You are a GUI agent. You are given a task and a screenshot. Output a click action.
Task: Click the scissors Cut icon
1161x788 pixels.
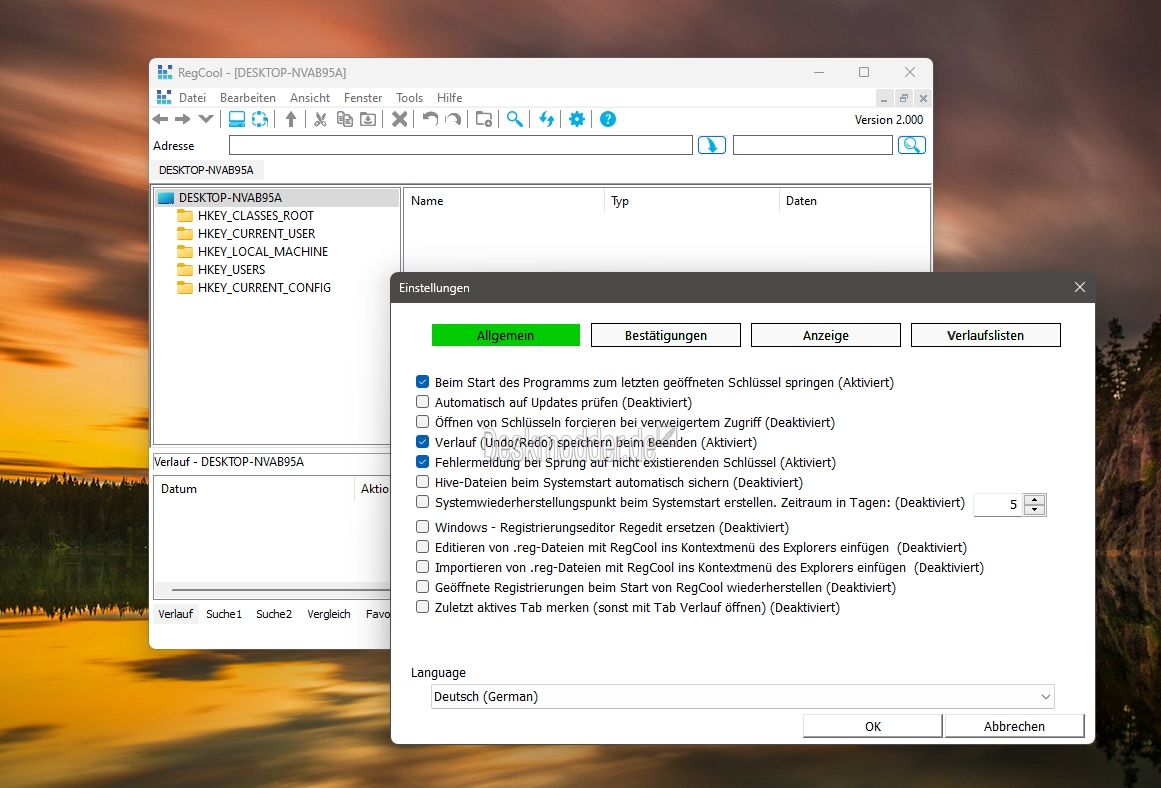pyautogui.click(x=321, y=119)
